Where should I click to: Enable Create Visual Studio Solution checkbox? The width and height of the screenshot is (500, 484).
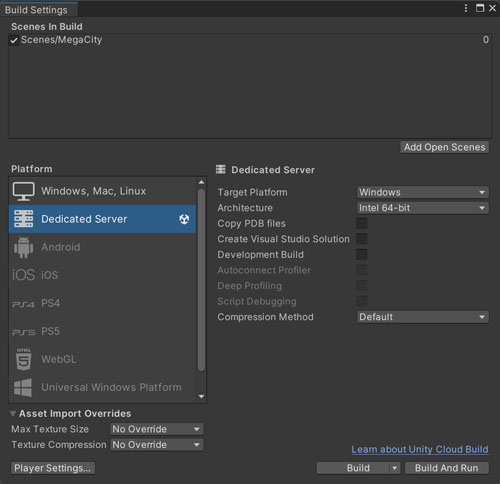point(362,239)
